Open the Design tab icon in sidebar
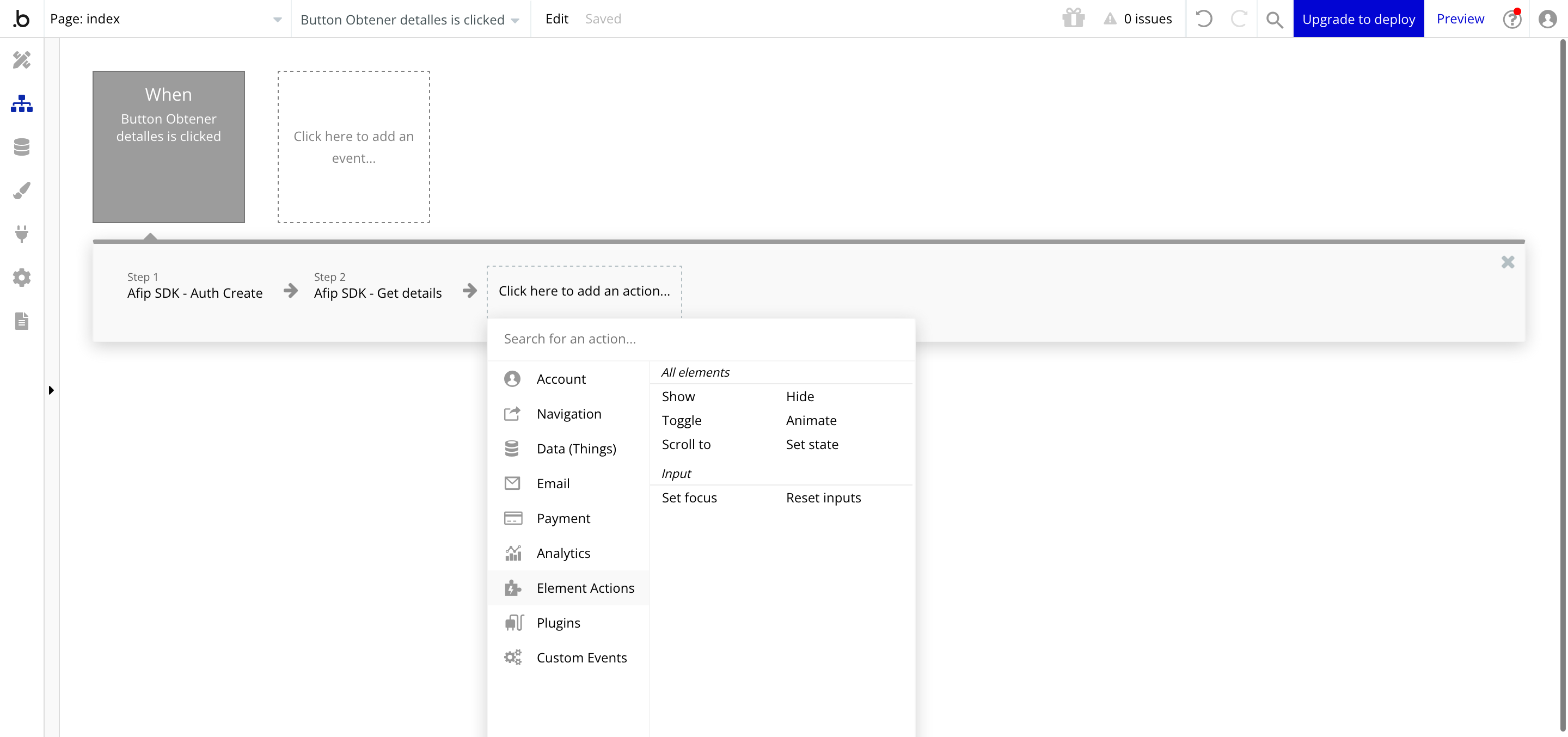The height and width of the screenshot is (737, 1568). tap(21, 60)
